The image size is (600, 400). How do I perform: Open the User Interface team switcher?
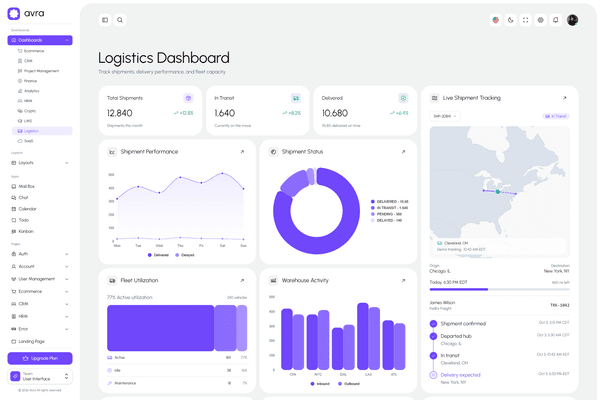40,377
